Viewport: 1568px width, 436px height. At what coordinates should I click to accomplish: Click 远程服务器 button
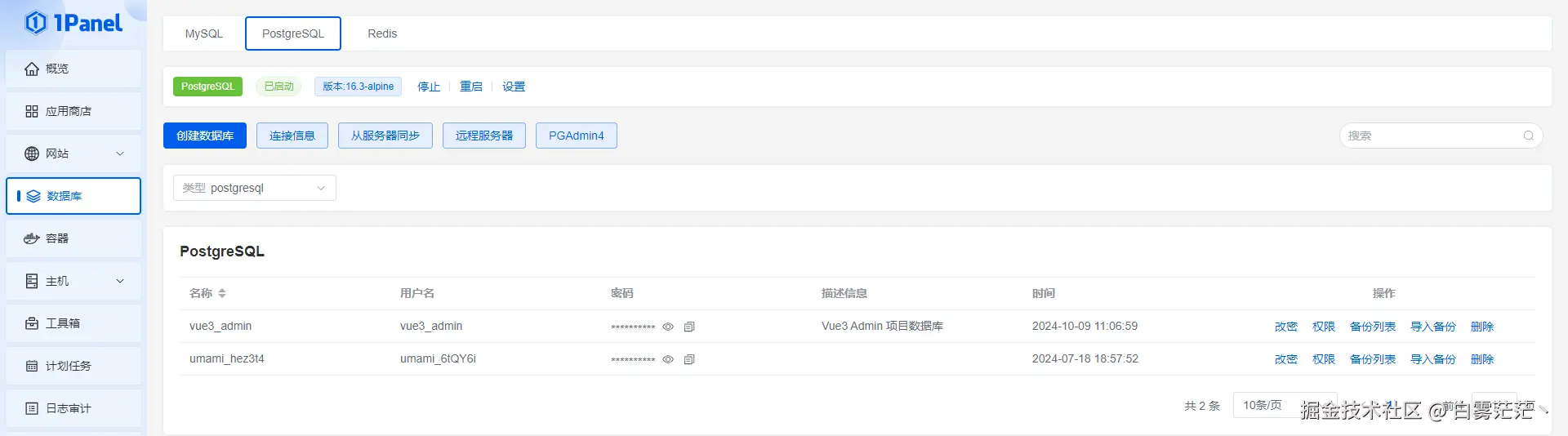point(484,136)
